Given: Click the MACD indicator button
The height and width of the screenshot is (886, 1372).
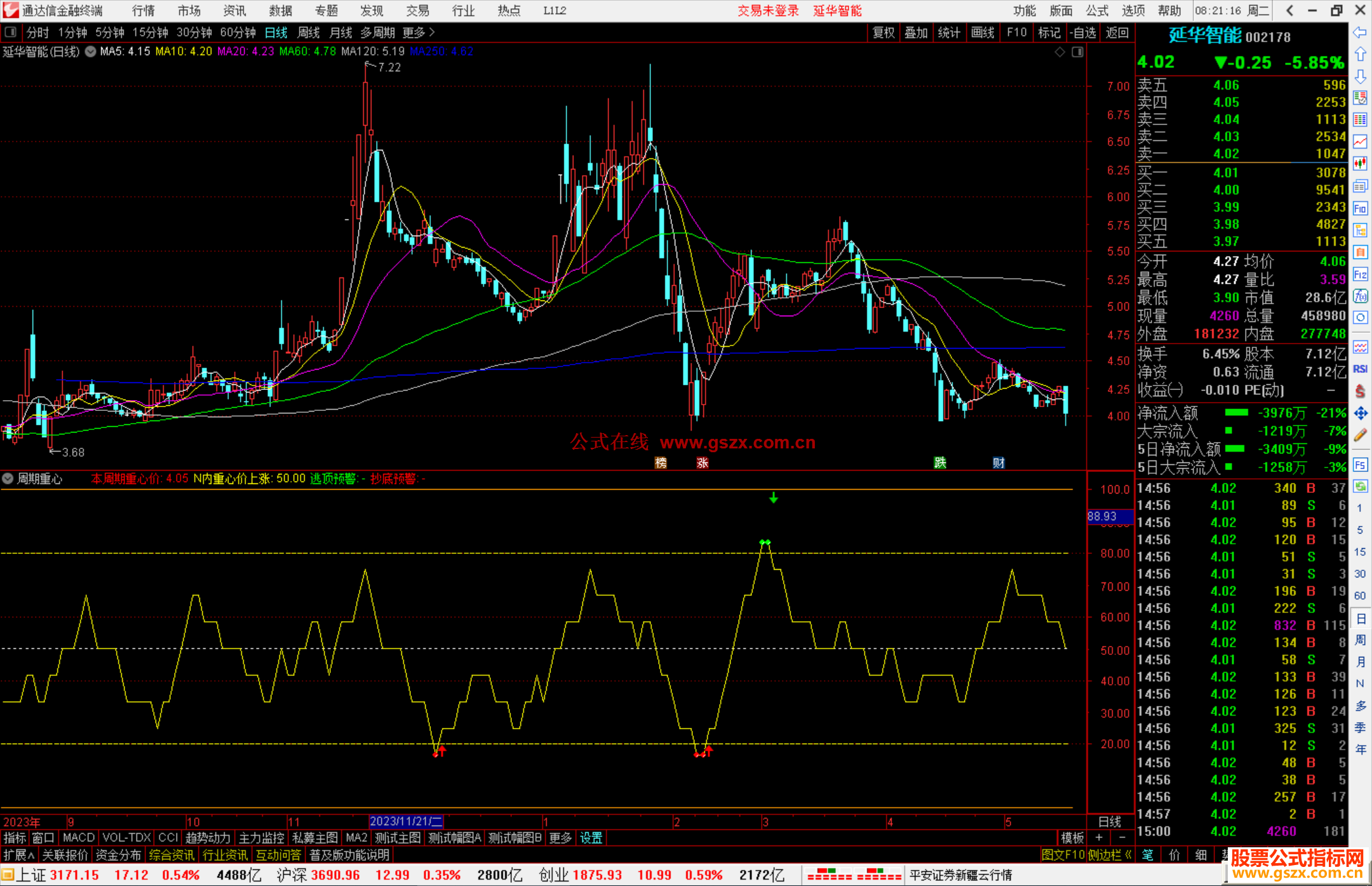Looking at the screenshot, I should click(79, 838).
